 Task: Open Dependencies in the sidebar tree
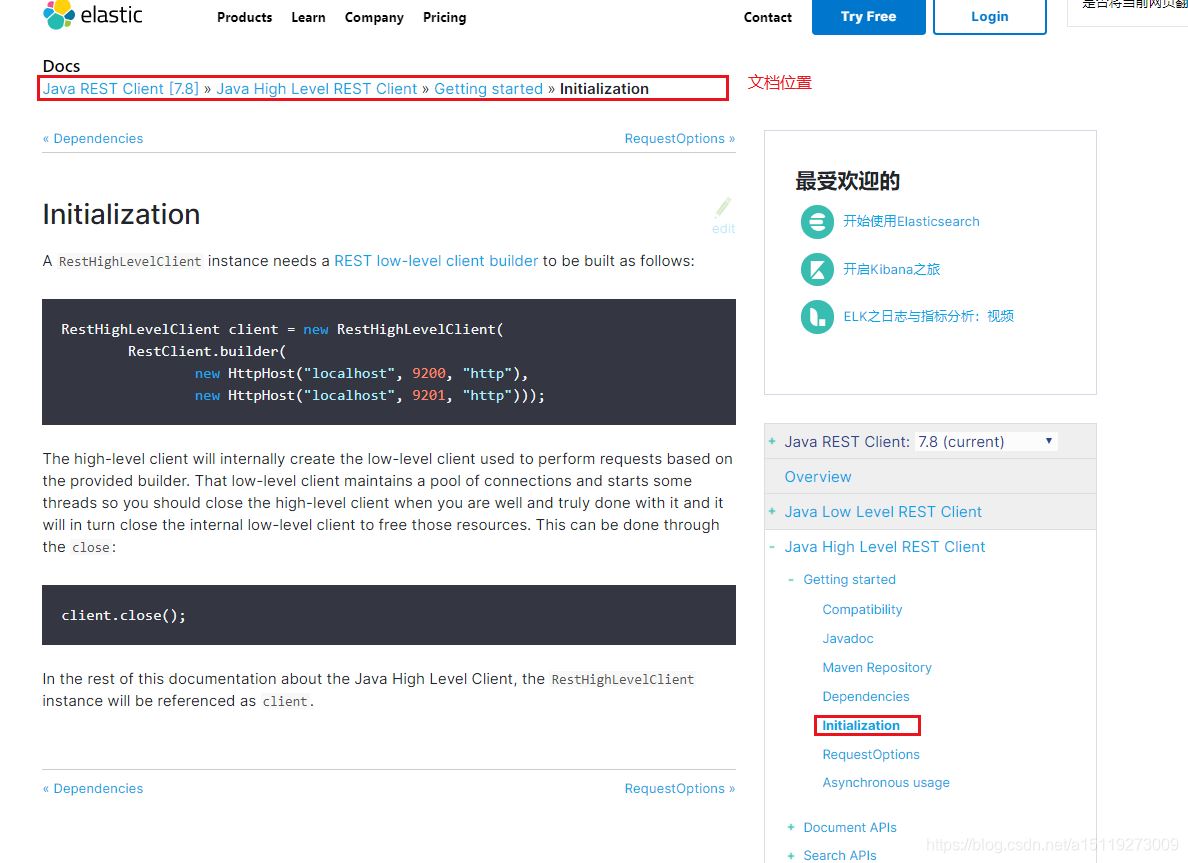pos(866,696)
